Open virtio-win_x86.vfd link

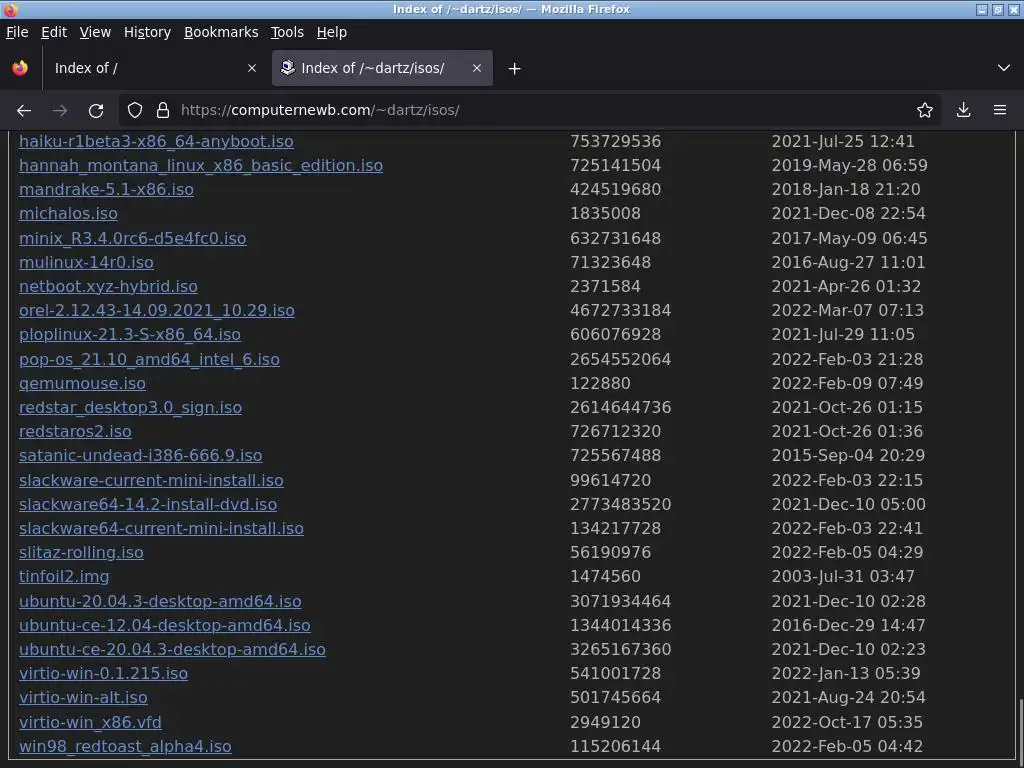tap(90, 723)
